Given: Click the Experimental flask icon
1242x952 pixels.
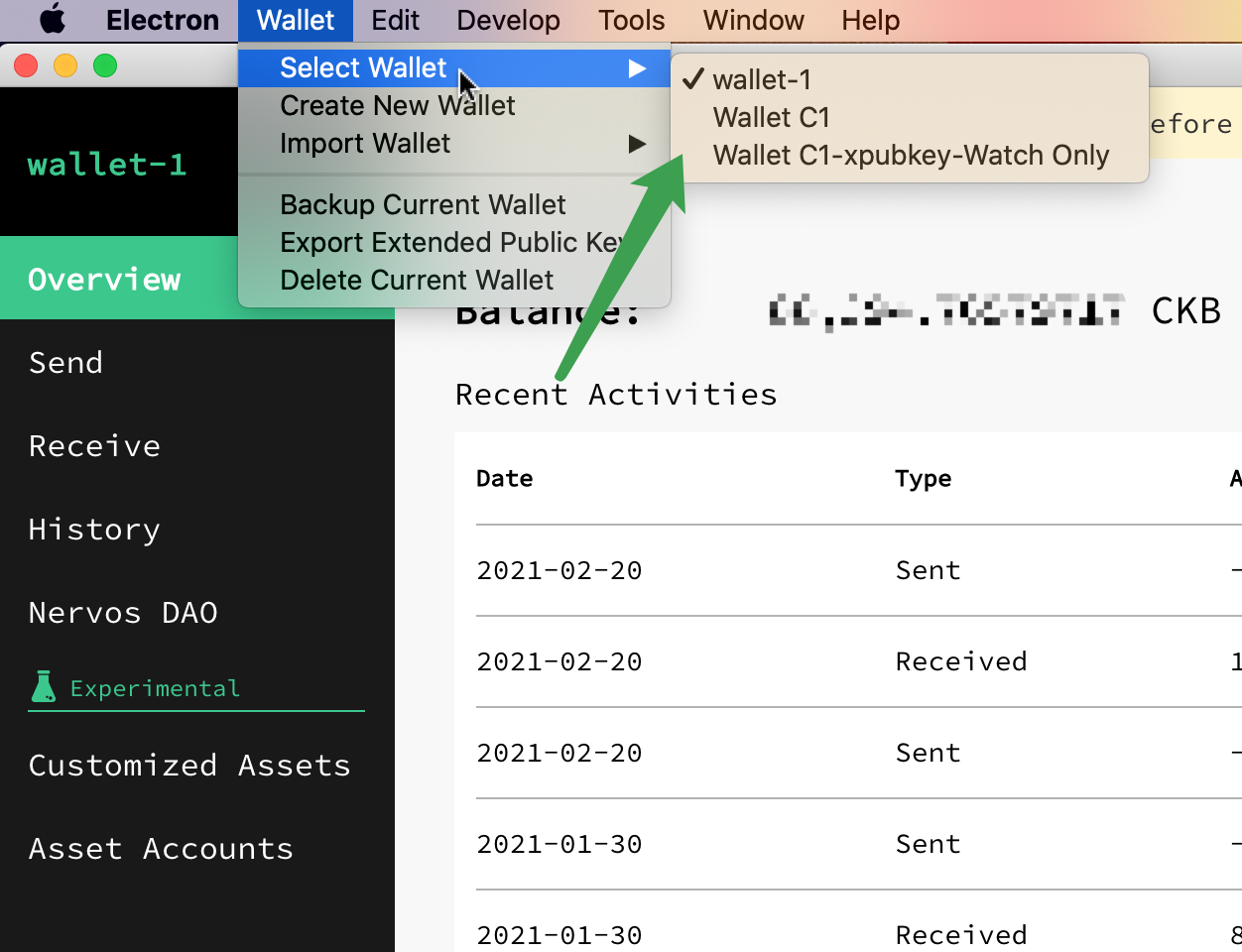Looking at the screenshot, I should [x=43, y=687].
